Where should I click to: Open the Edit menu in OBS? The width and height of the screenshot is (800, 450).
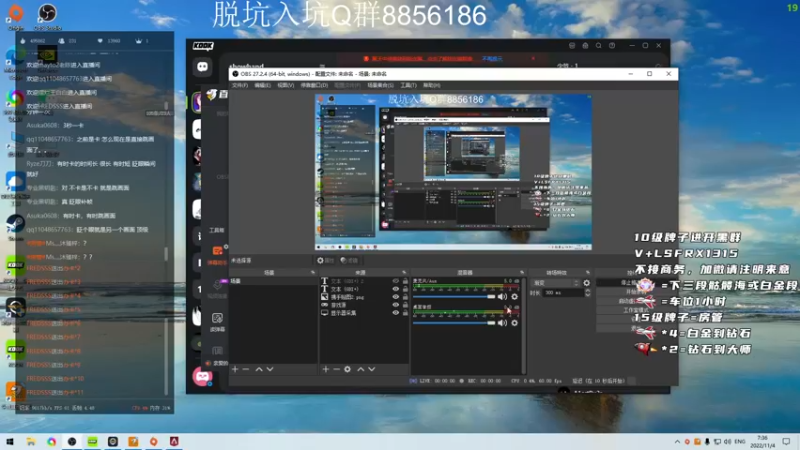pyautogui.click(x=262, y=85)
